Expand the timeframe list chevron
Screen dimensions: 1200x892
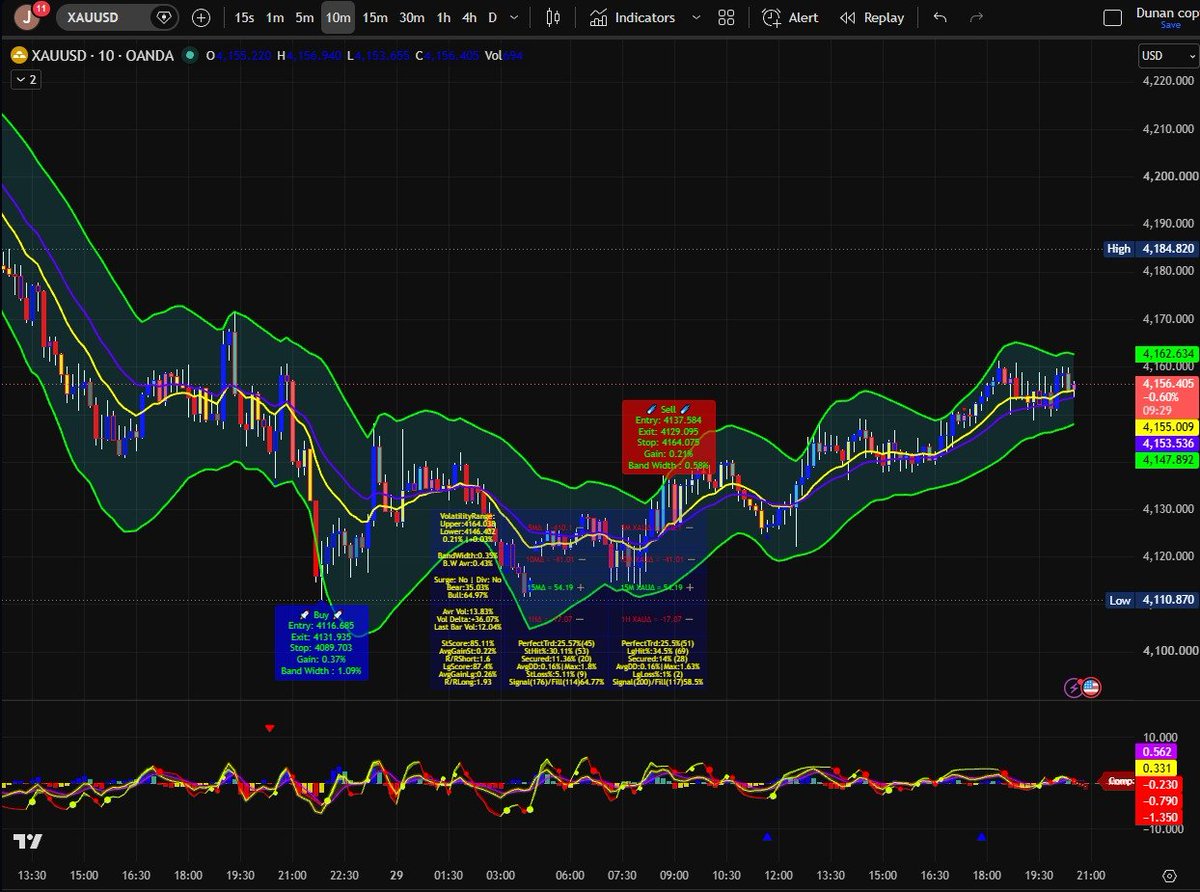tap(514, 17)
